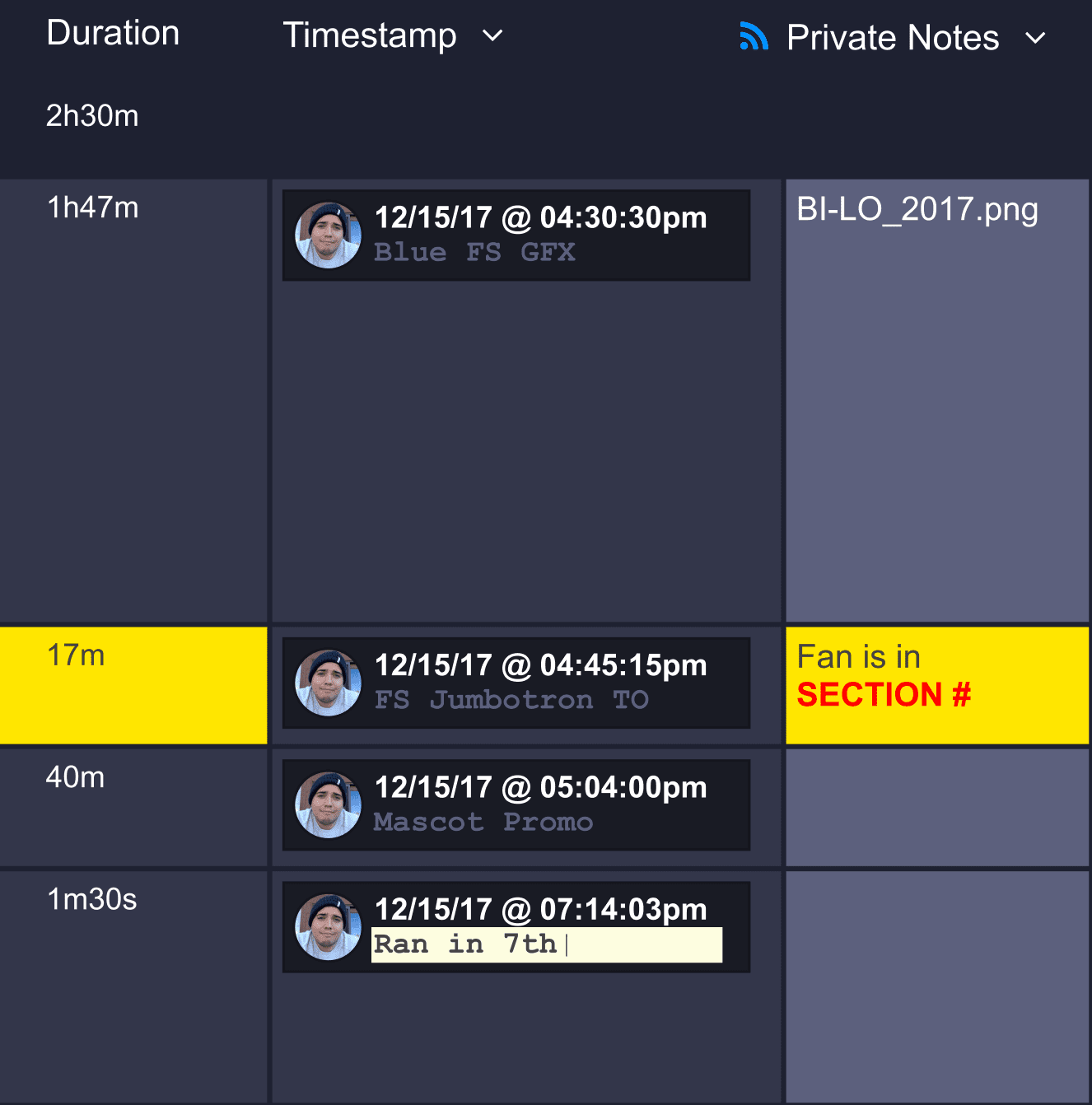Click avatar on the 04:30:30pm timestamp entry
Image resolution: width=1092 pixels, height=1105 pixels.
click(x=328, y=235)
